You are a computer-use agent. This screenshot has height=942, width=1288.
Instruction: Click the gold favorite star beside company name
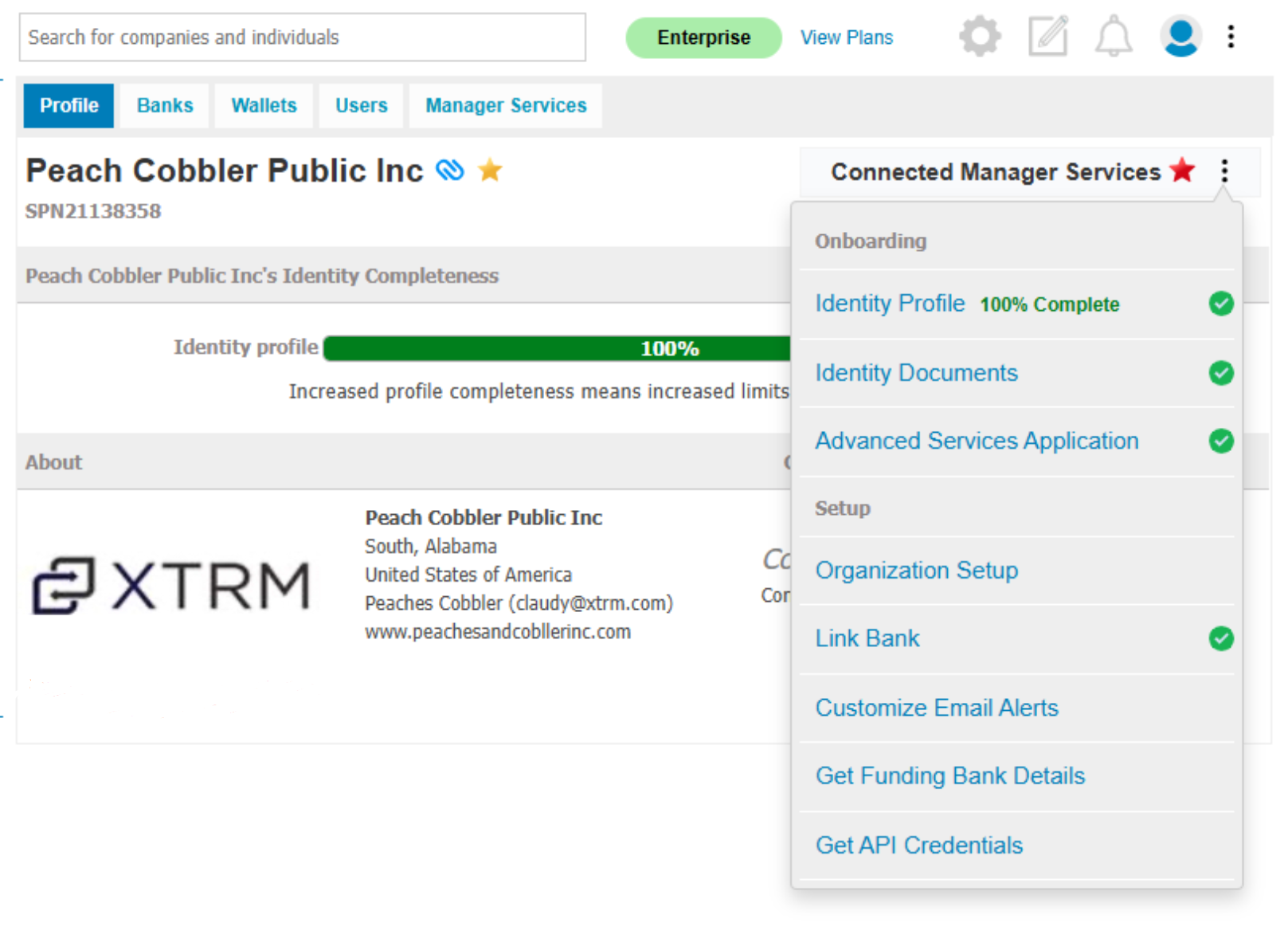point(490,170)
